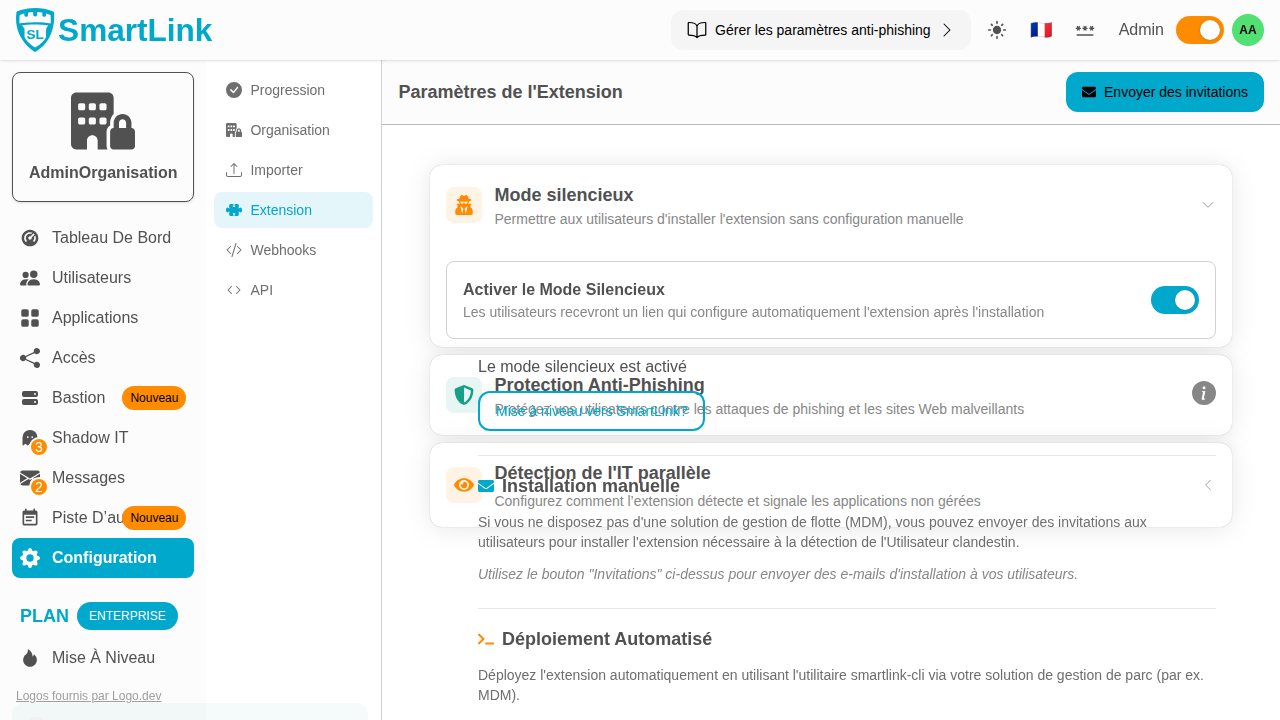Image resolution: width=1280 pixels, height=720 pixels.
Task: Click the theme brightness icon
Action: tap(996, 30)
